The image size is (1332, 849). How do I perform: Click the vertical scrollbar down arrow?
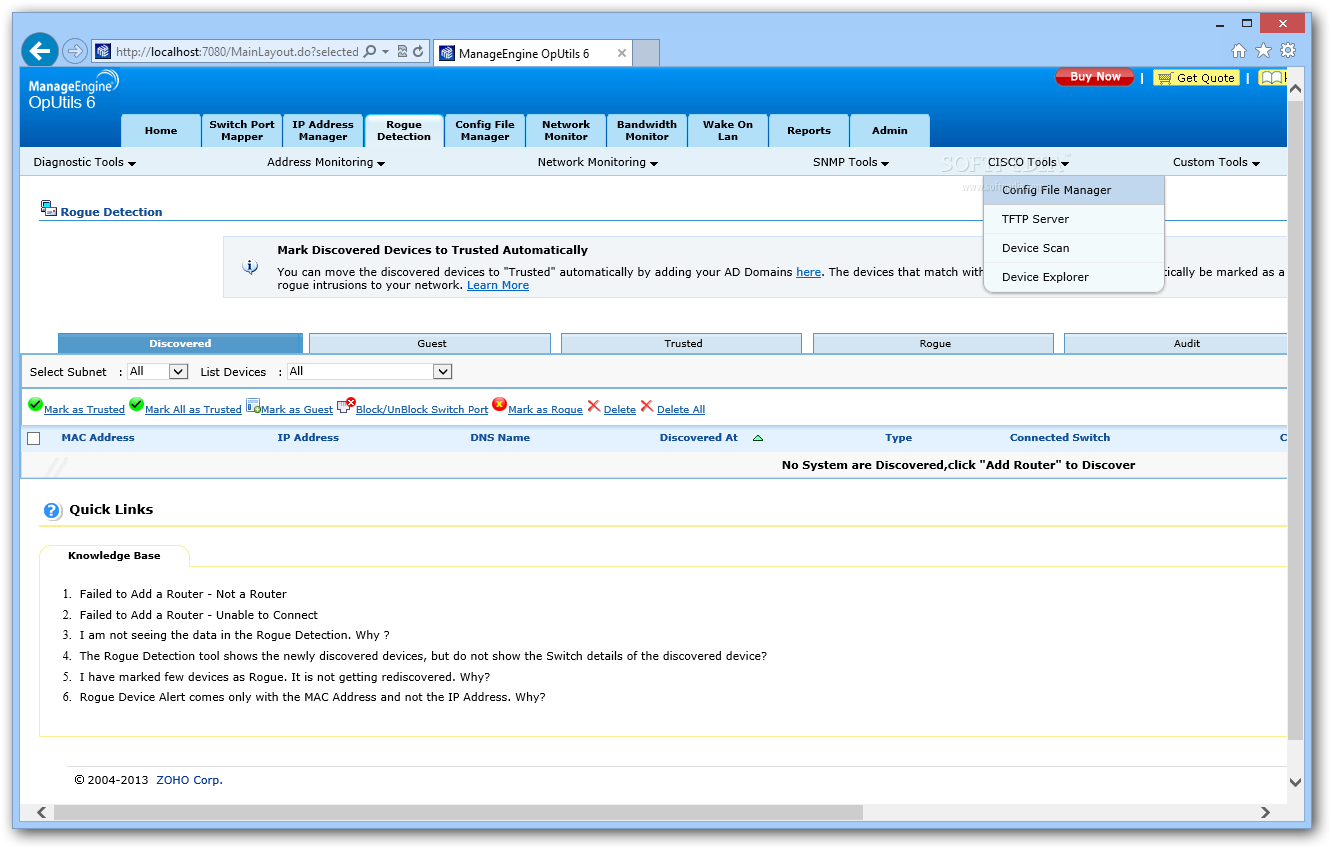point(1295,782)
